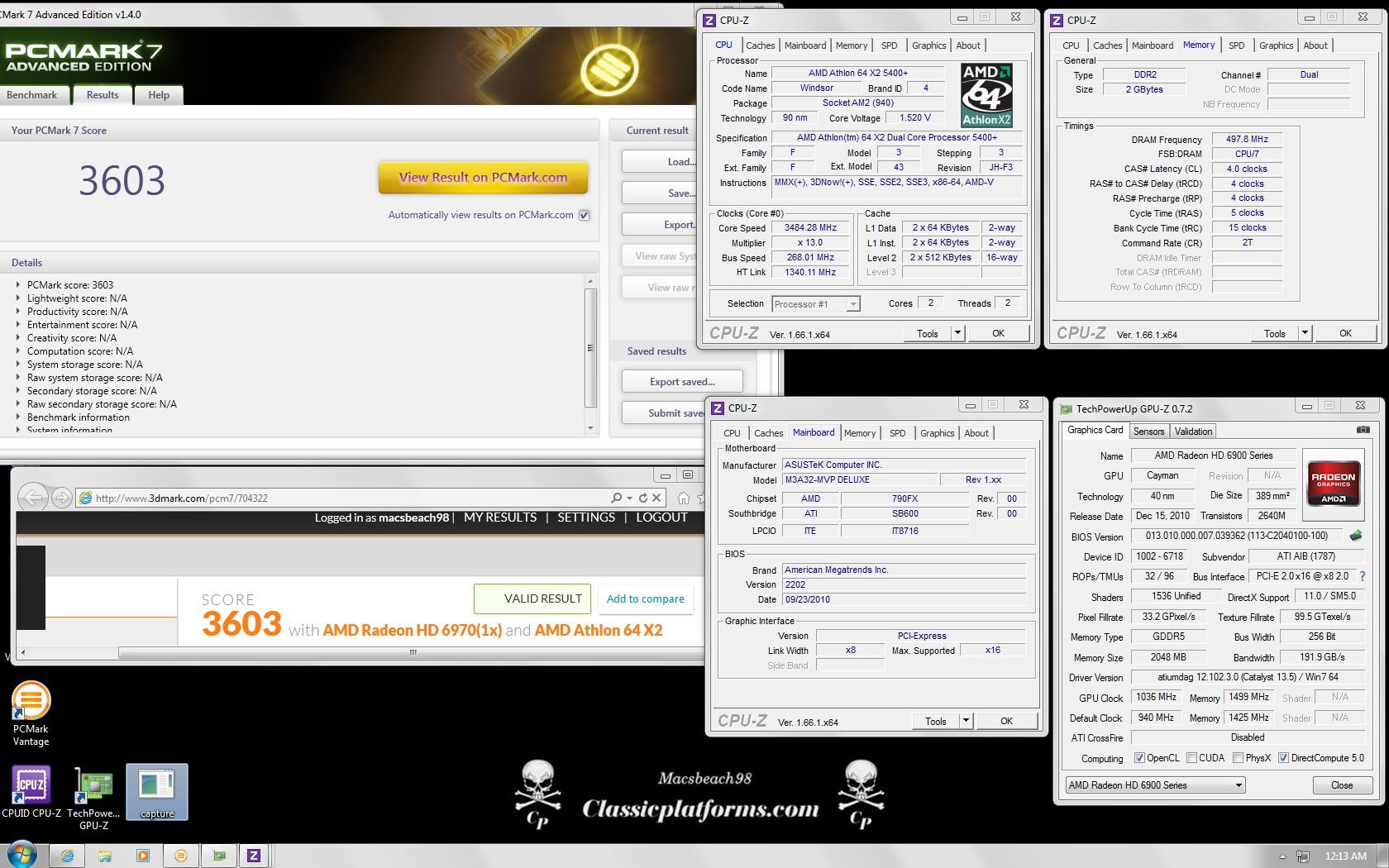
Task: Switch to PCMark Benchmark tab
Action: point(32,95)
